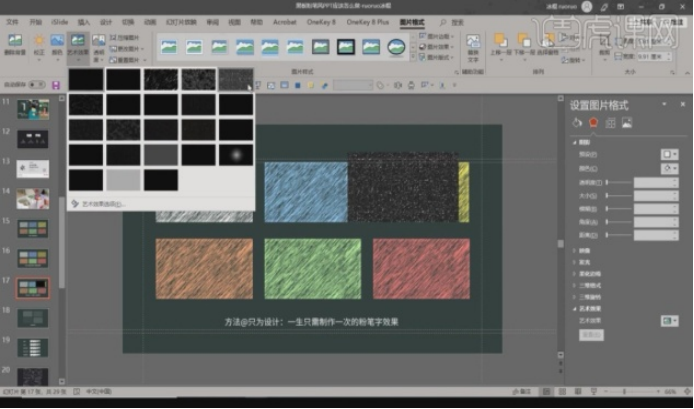
Task: Open Picture tab icon in format pane
Action: click(x=627, y=123)
